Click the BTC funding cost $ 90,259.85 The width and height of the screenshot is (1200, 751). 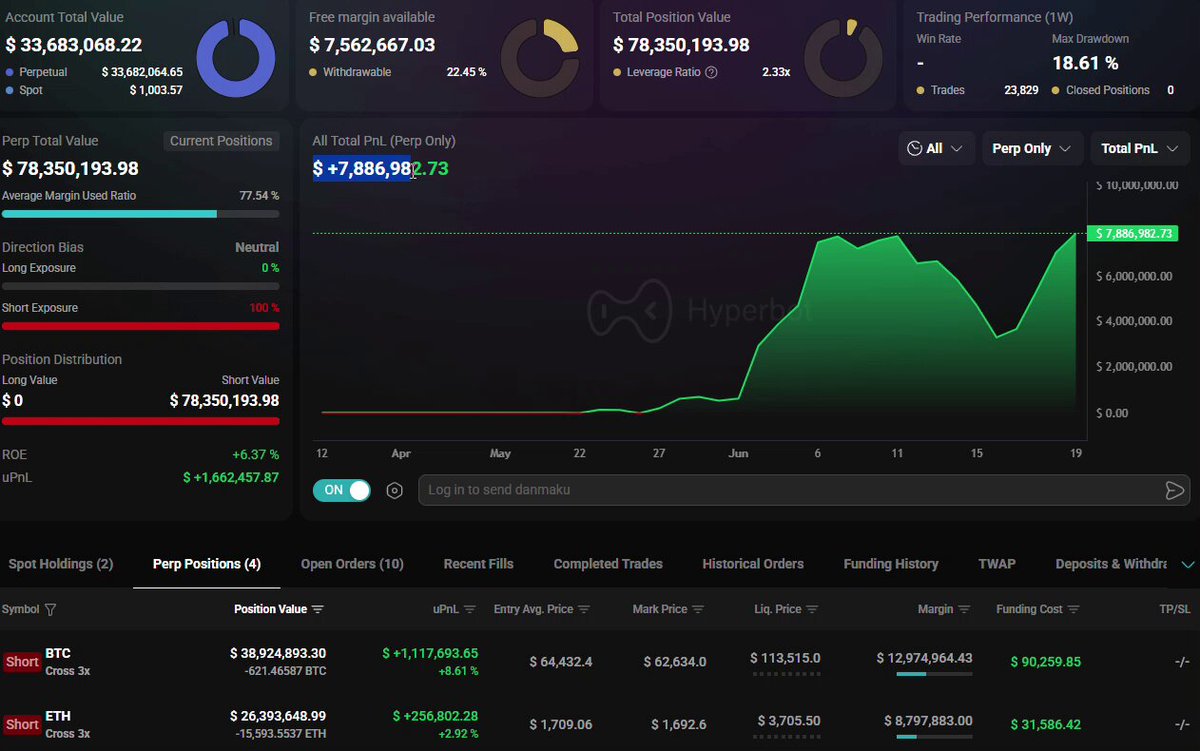[x=1045, y=662]
